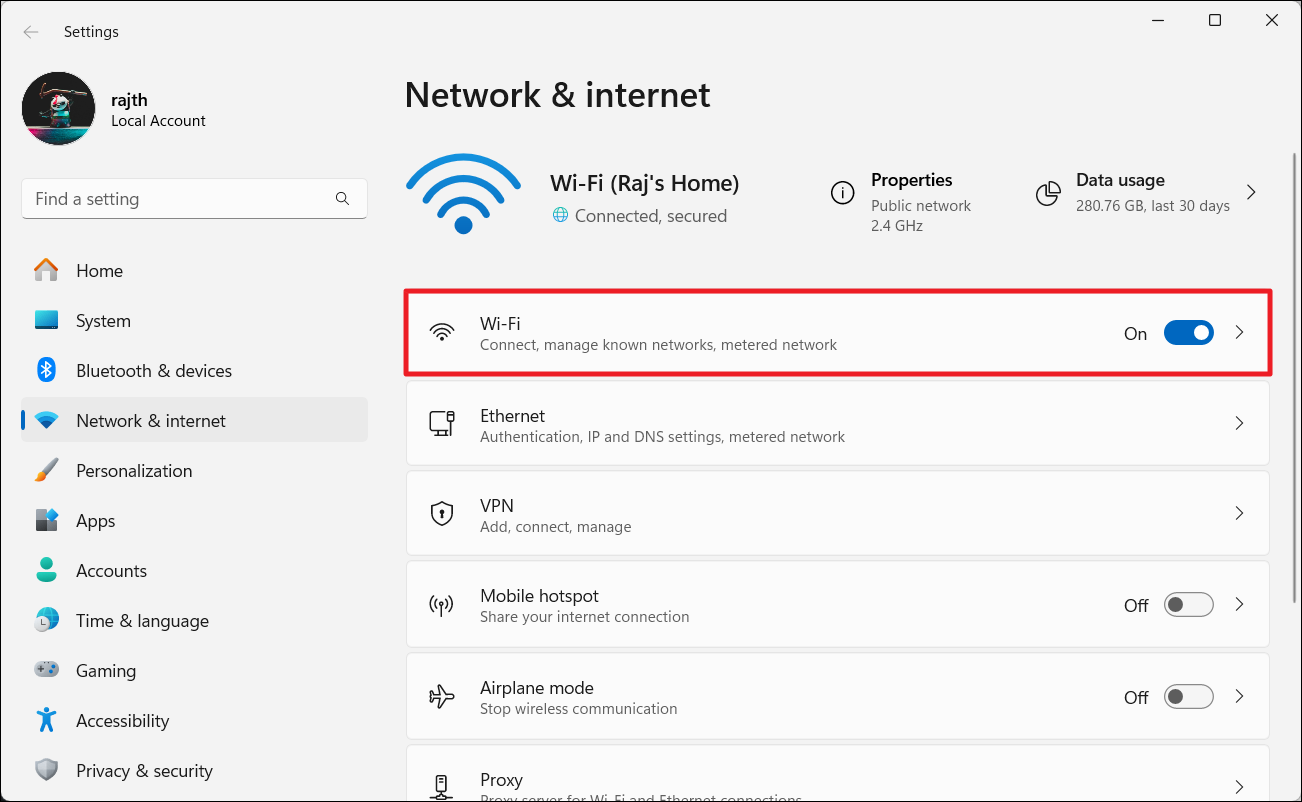
Task: Focus the Find a setting search box
Action: coord(180,199)
